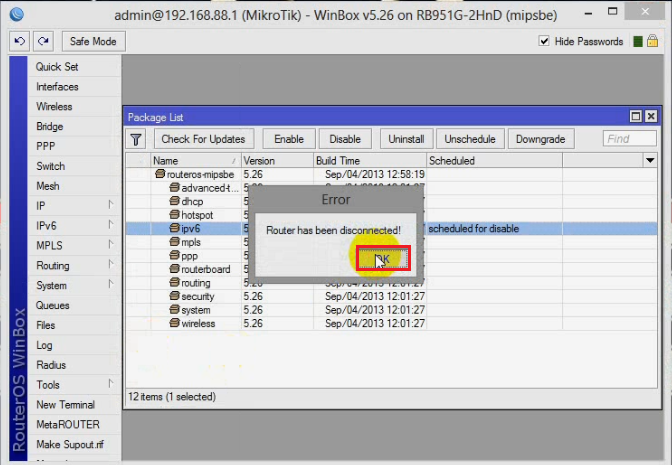Screen dimensions: 672x465
Task: Click the dhcp package icon
Action: click(174, 201)
